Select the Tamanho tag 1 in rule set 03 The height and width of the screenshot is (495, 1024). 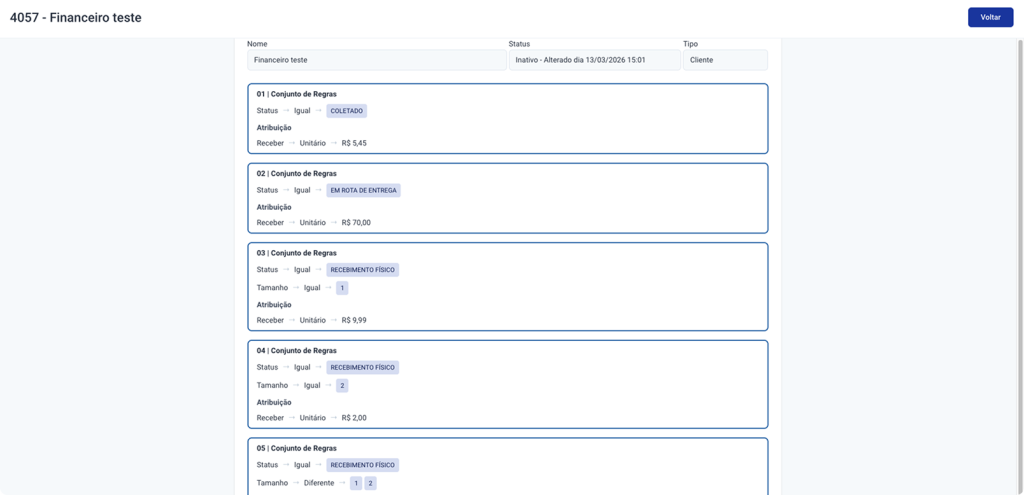click(342, 288)
